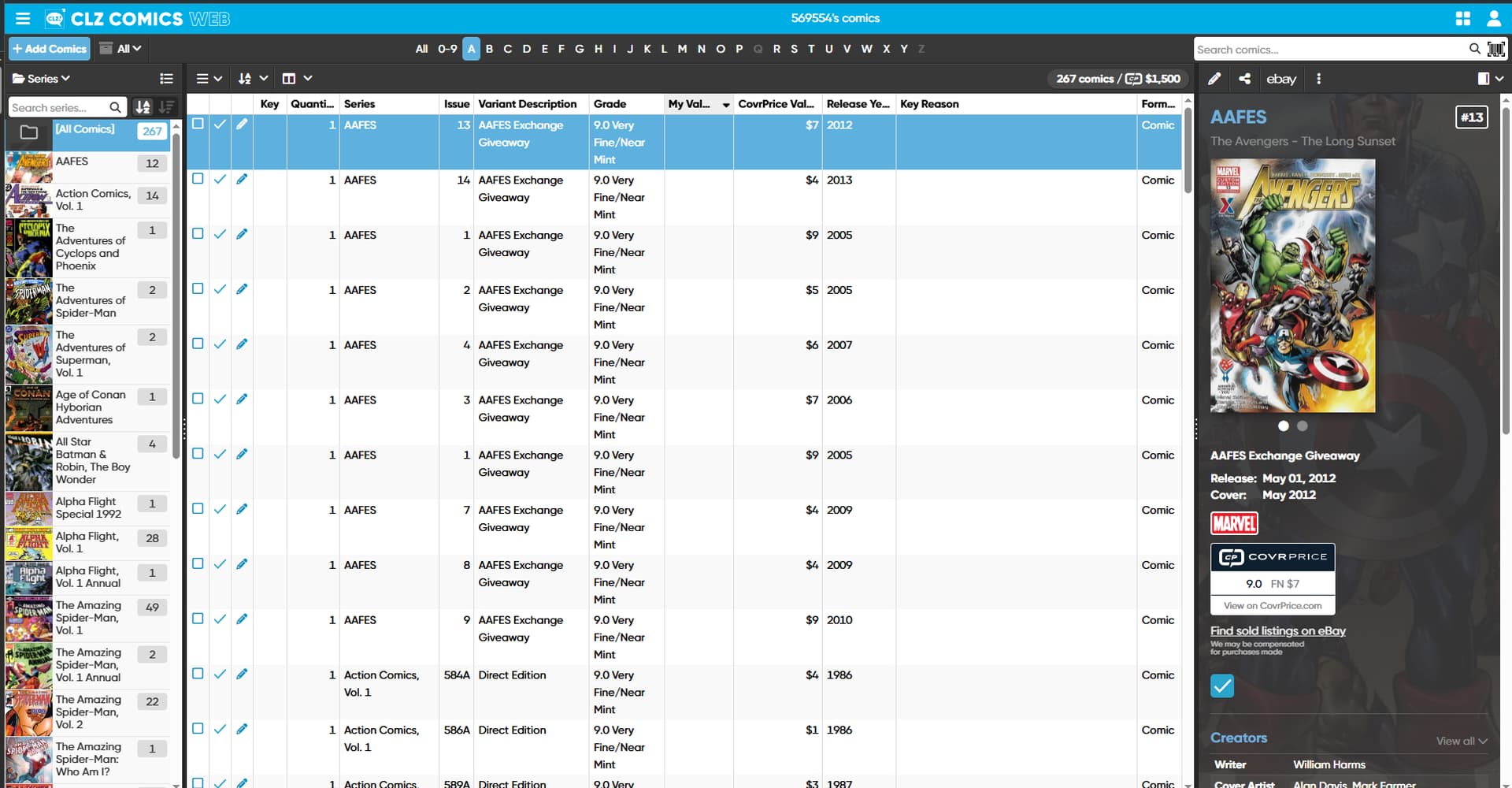The width and height of the screenshot is (1512, 788).
Task: Open Find sold listings on eBay link
Action: (1277, 630)
